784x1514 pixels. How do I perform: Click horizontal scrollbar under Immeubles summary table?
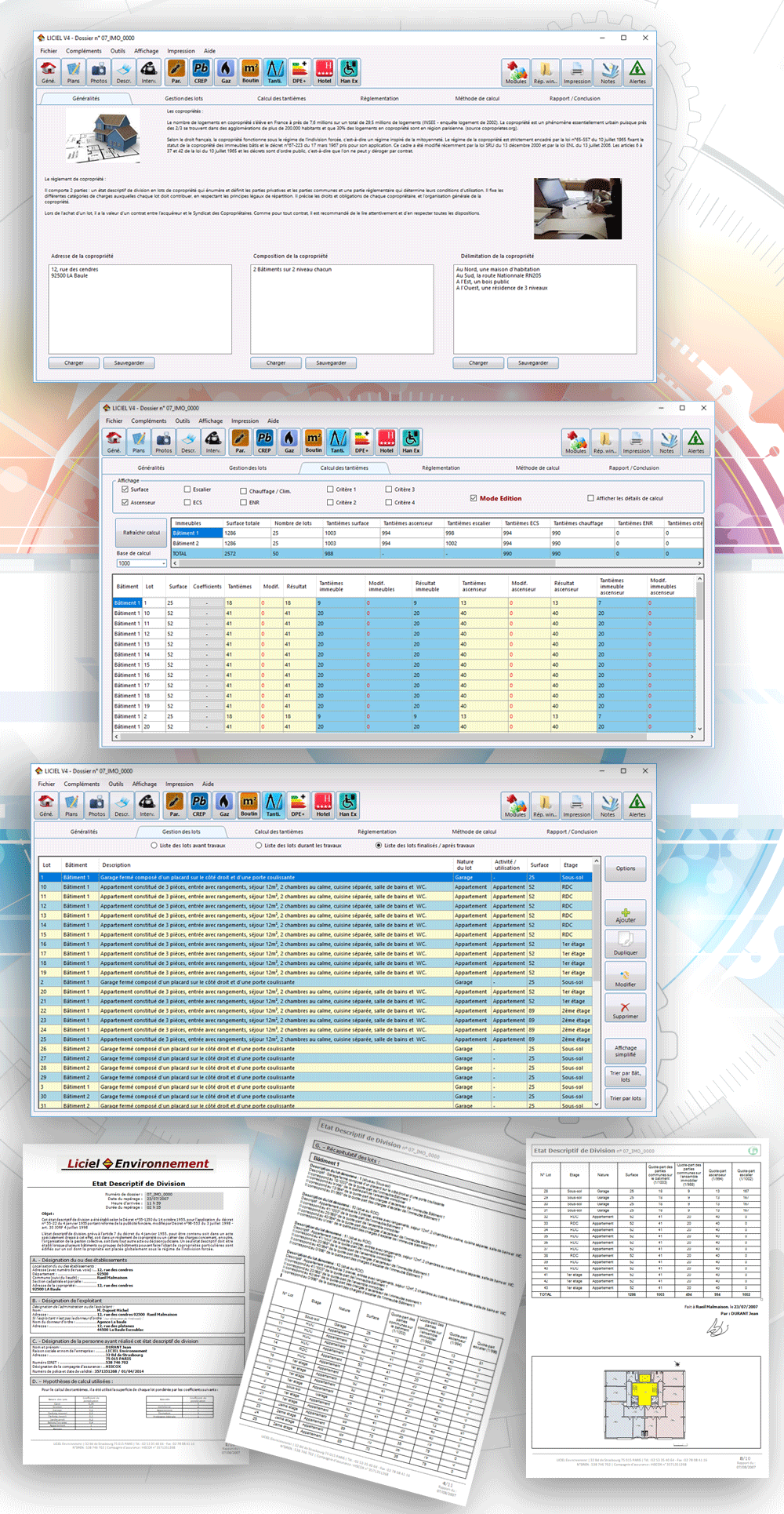click(x=437, y=563)
